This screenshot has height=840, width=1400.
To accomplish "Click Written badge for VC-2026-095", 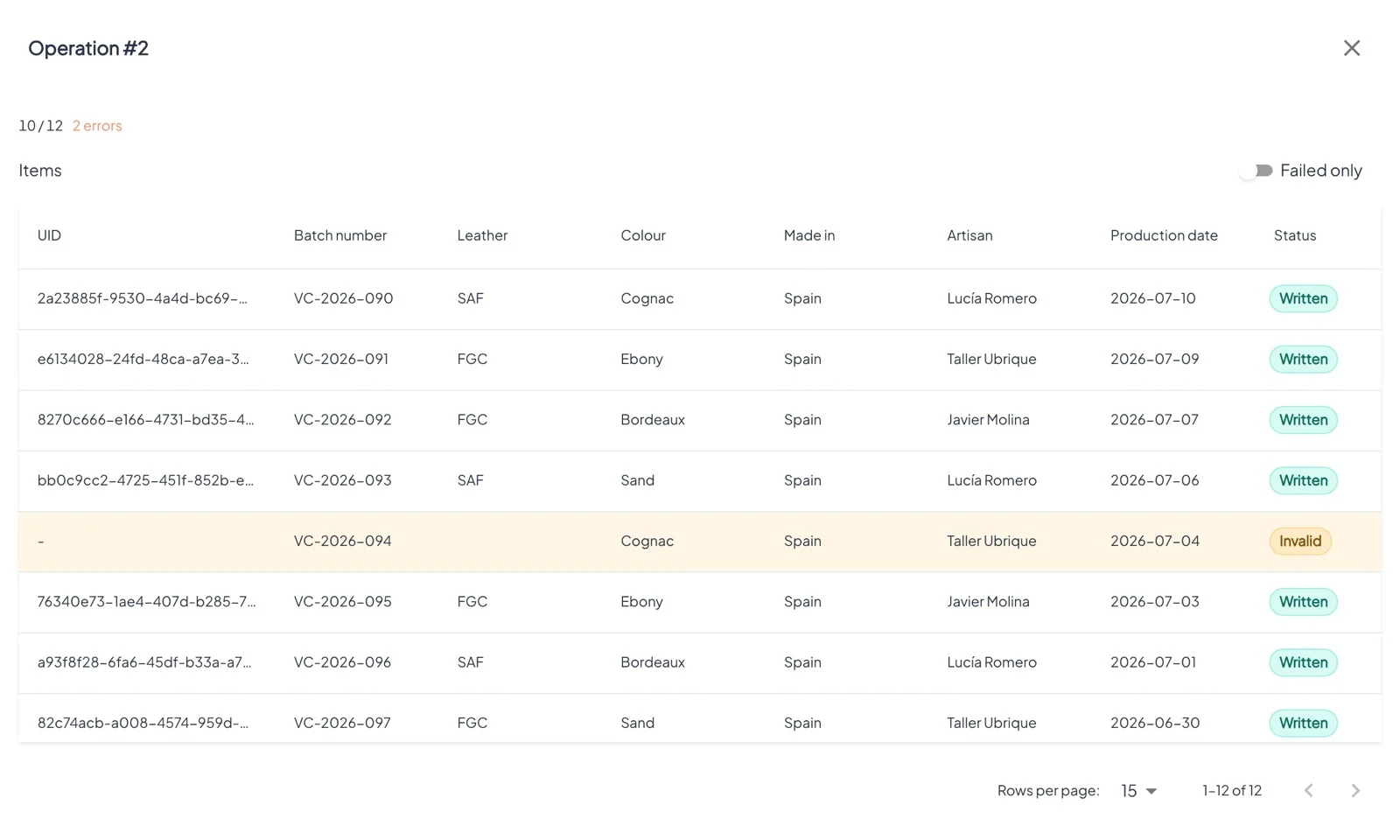I will pyautogui.click(x=1303, y=602).
